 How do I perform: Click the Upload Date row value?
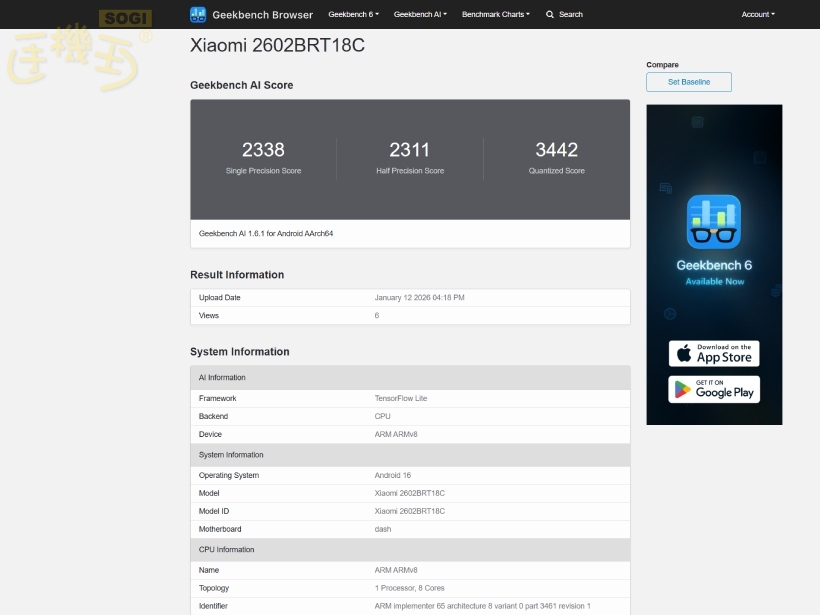(x=419, y=298)
